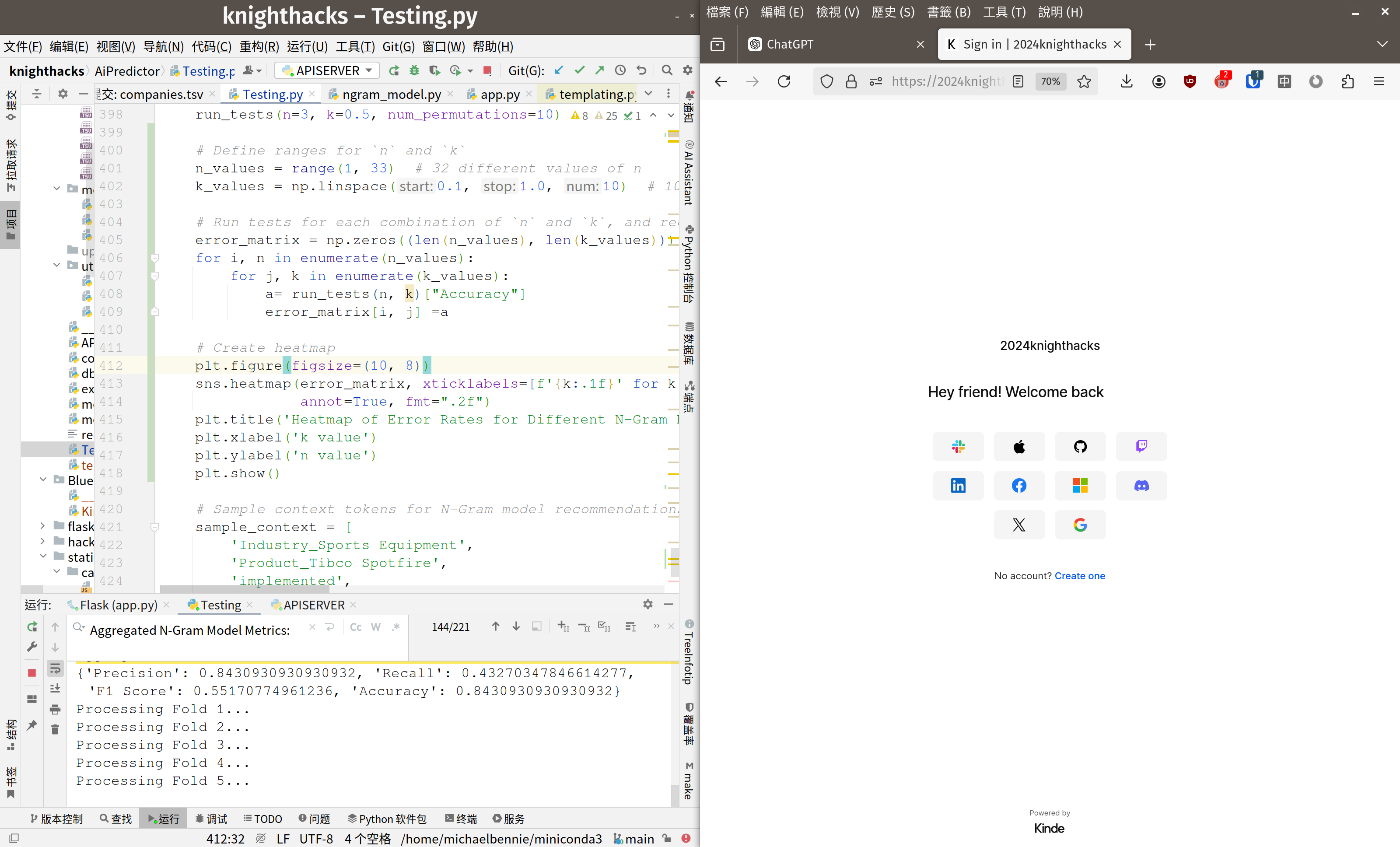Click the debug bug icon in toolbar
Viewport: 1400px width, 847px height.
(414, 70)
